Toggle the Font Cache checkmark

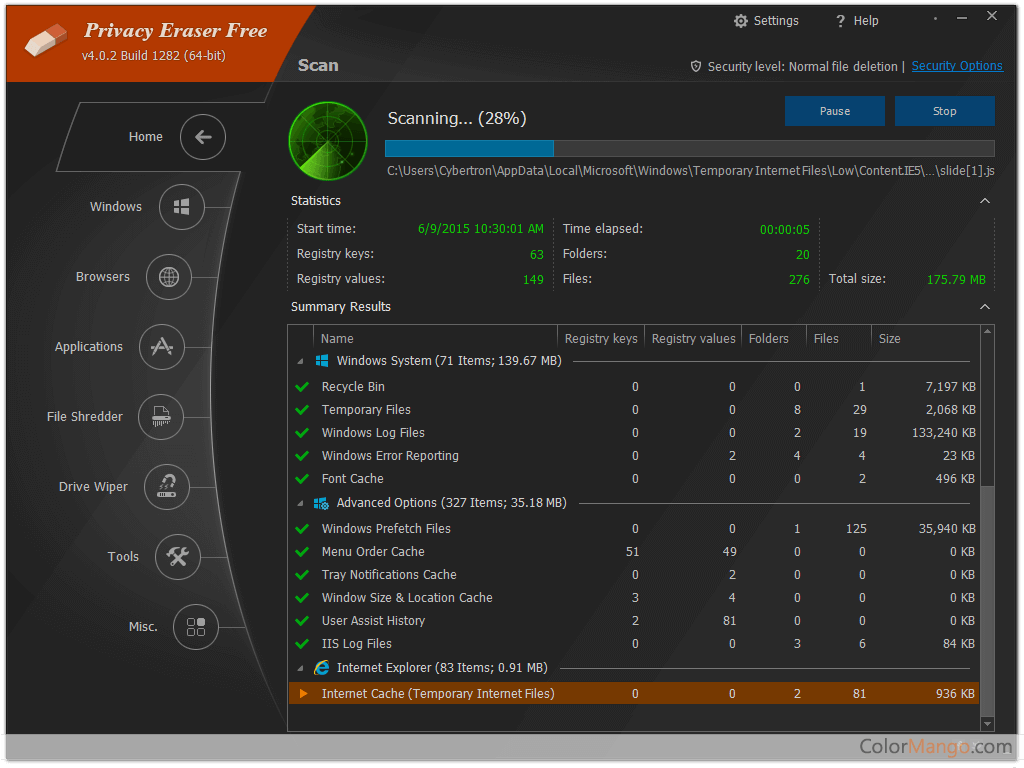[x=302, y=479]
